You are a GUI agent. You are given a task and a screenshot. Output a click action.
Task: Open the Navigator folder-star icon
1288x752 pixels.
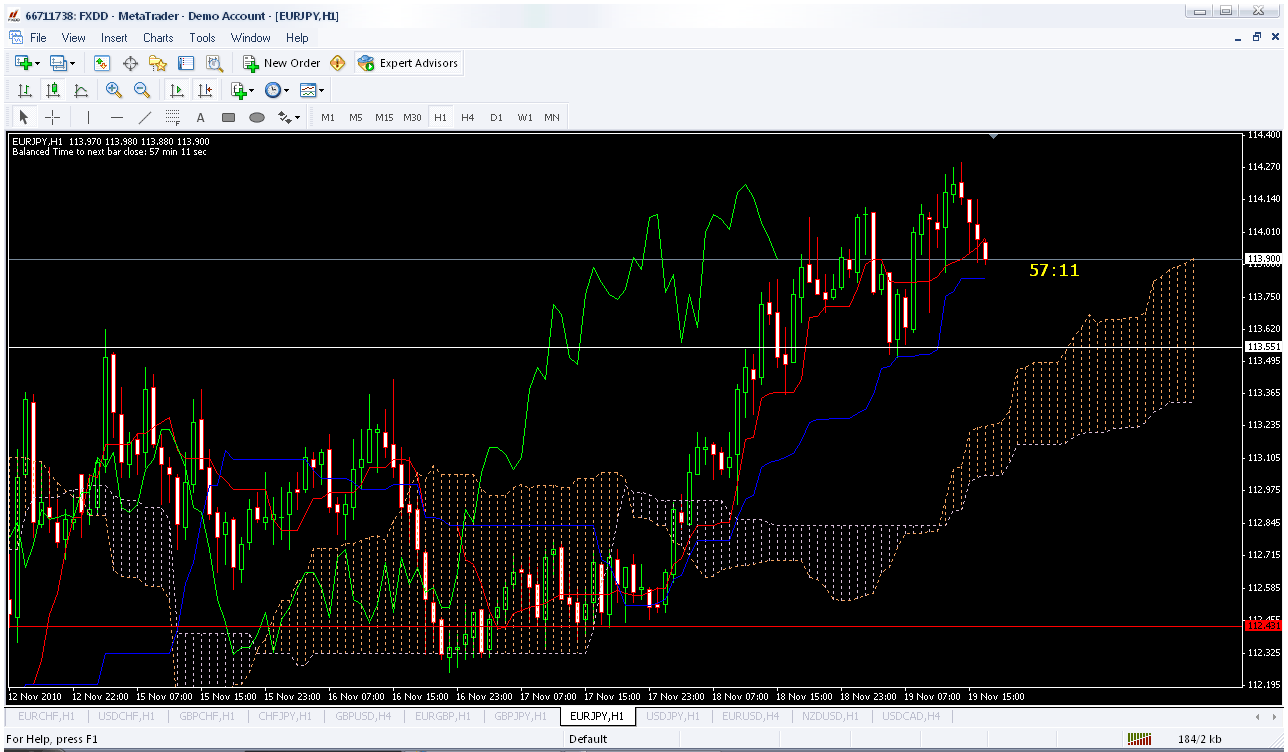click(158, 63)
